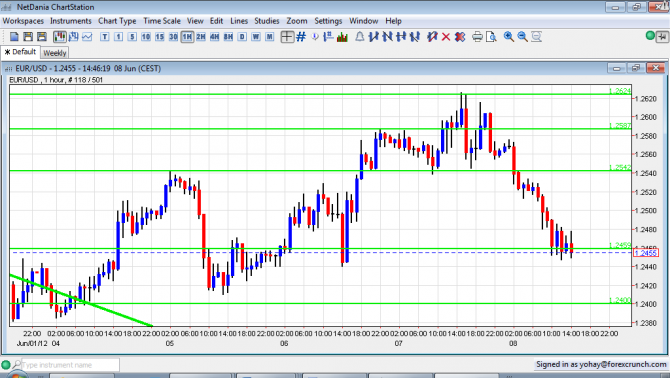Switch to the Weekly workspace tab
670x378 pixels.
(x=55, y=53)
